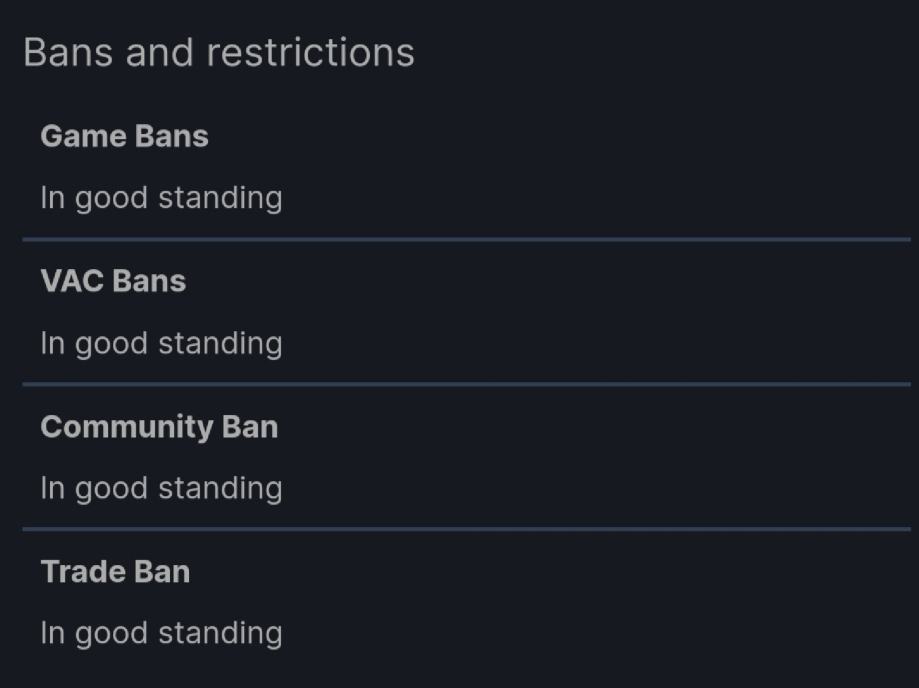919x688 pixels.
Task: Select the 'Community Ban' section title
Action: [x=159, y=427]
